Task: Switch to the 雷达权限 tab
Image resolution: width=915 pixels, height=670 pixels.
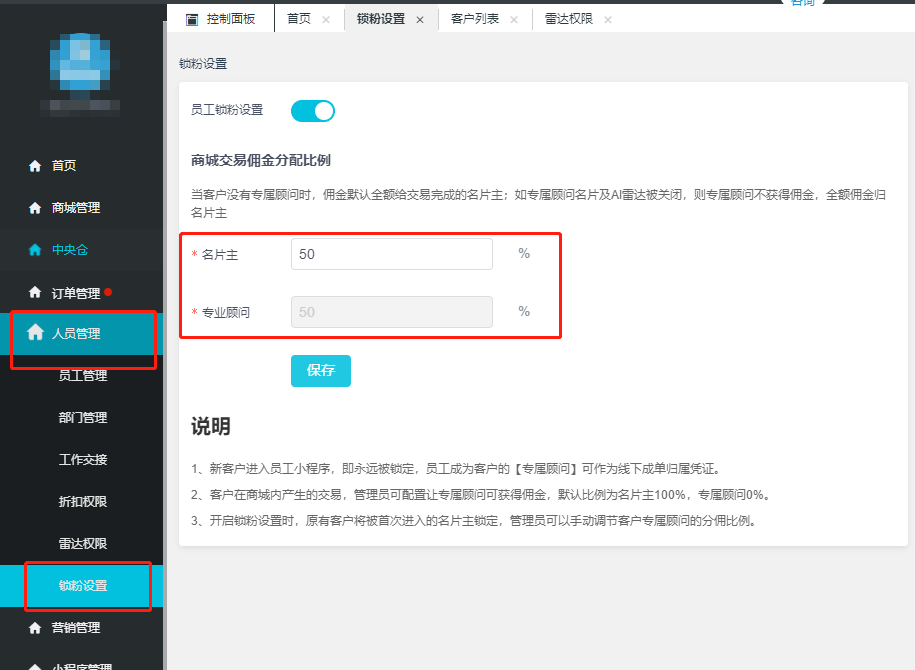Action: pos(568,19)
